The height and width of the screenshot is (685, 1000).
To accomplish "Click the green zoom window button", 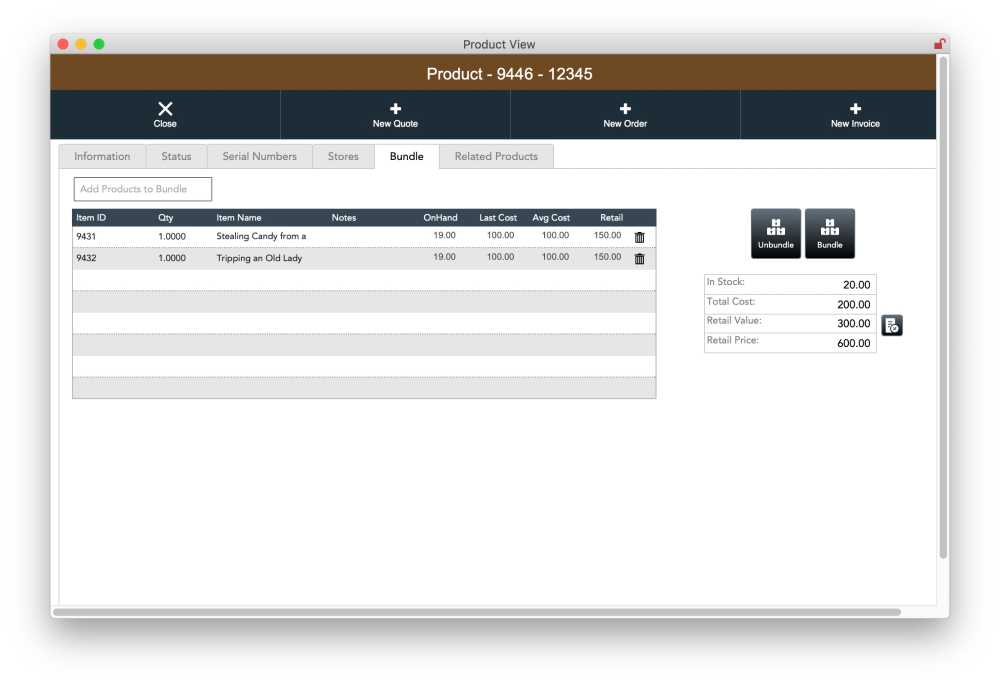I will 99,44.
